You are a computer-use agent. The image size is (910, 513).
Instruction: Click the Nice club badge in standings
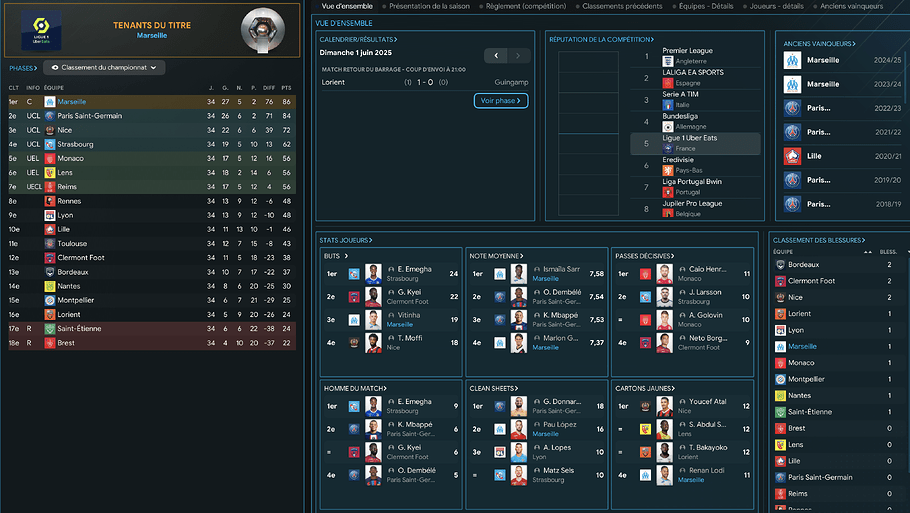pos(50,130)
